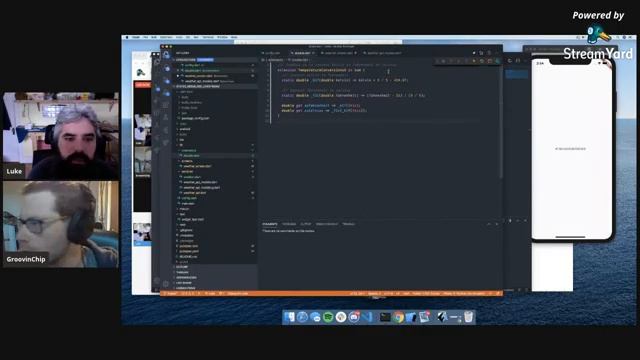
Task: Open the Terminal menu in menu bar
Action: point(208,37)
